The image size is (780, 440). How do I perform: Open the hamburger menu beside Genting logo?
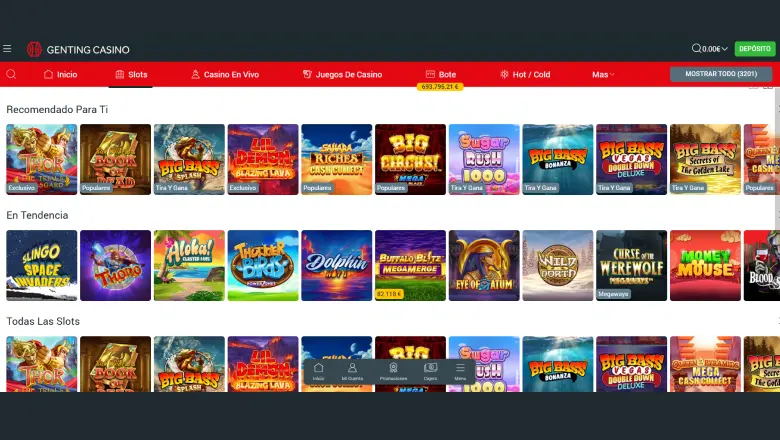coord(7,49)
